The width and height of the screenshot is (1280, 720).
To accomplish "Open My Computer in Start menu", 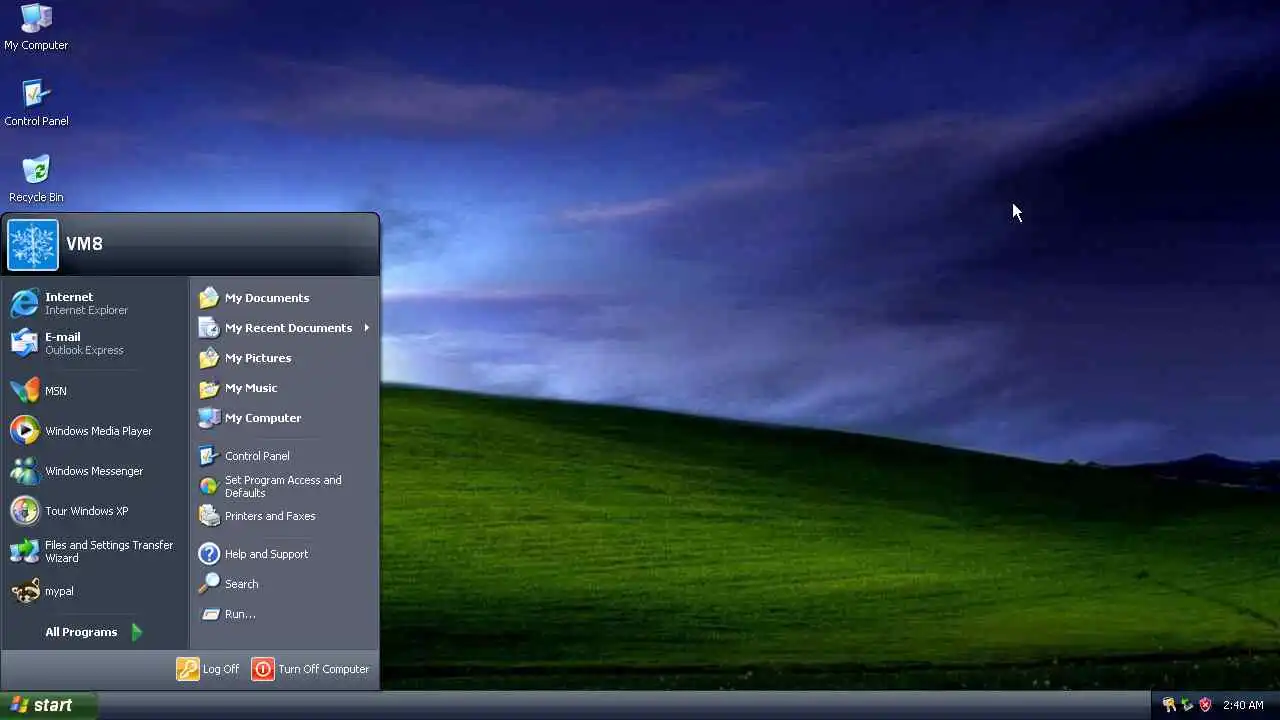I will [x=284, y=418].
